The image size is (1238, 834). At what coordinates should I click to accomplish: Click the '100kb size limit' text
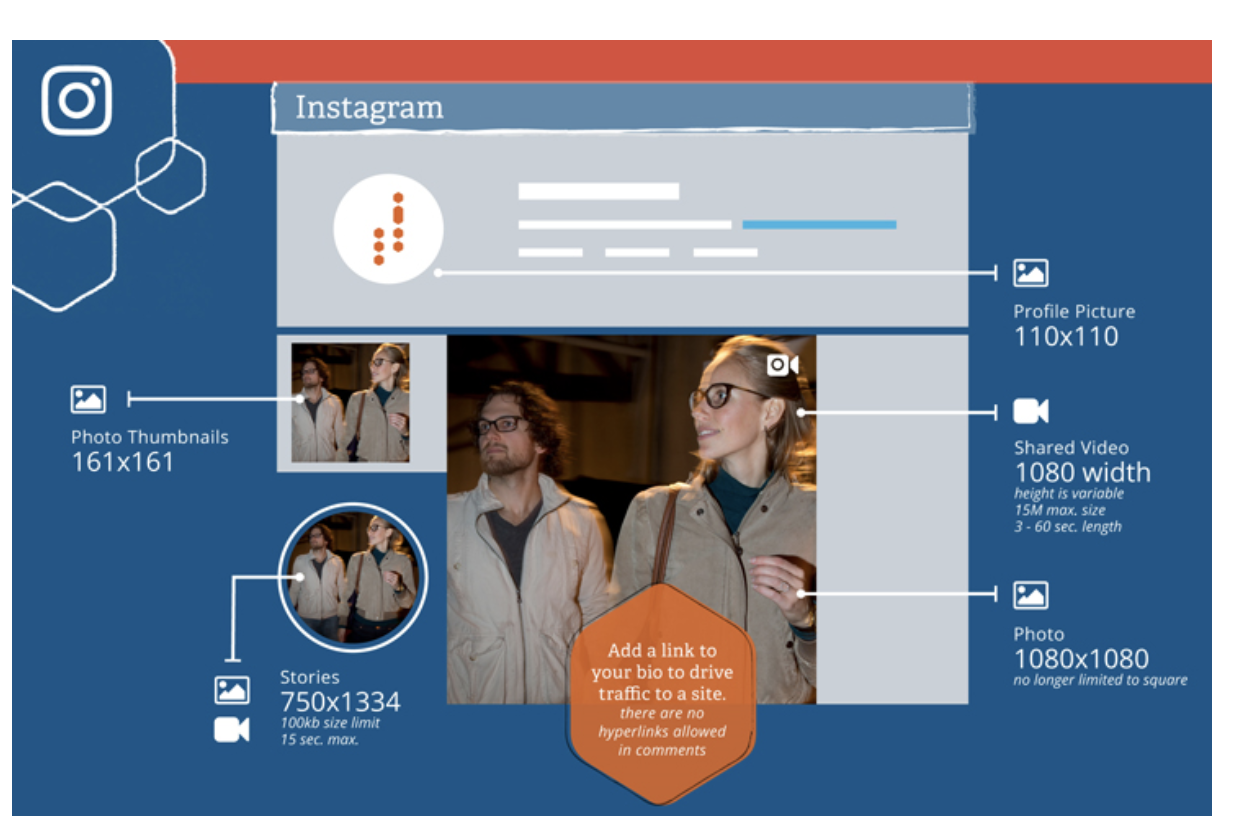[330, 722]
